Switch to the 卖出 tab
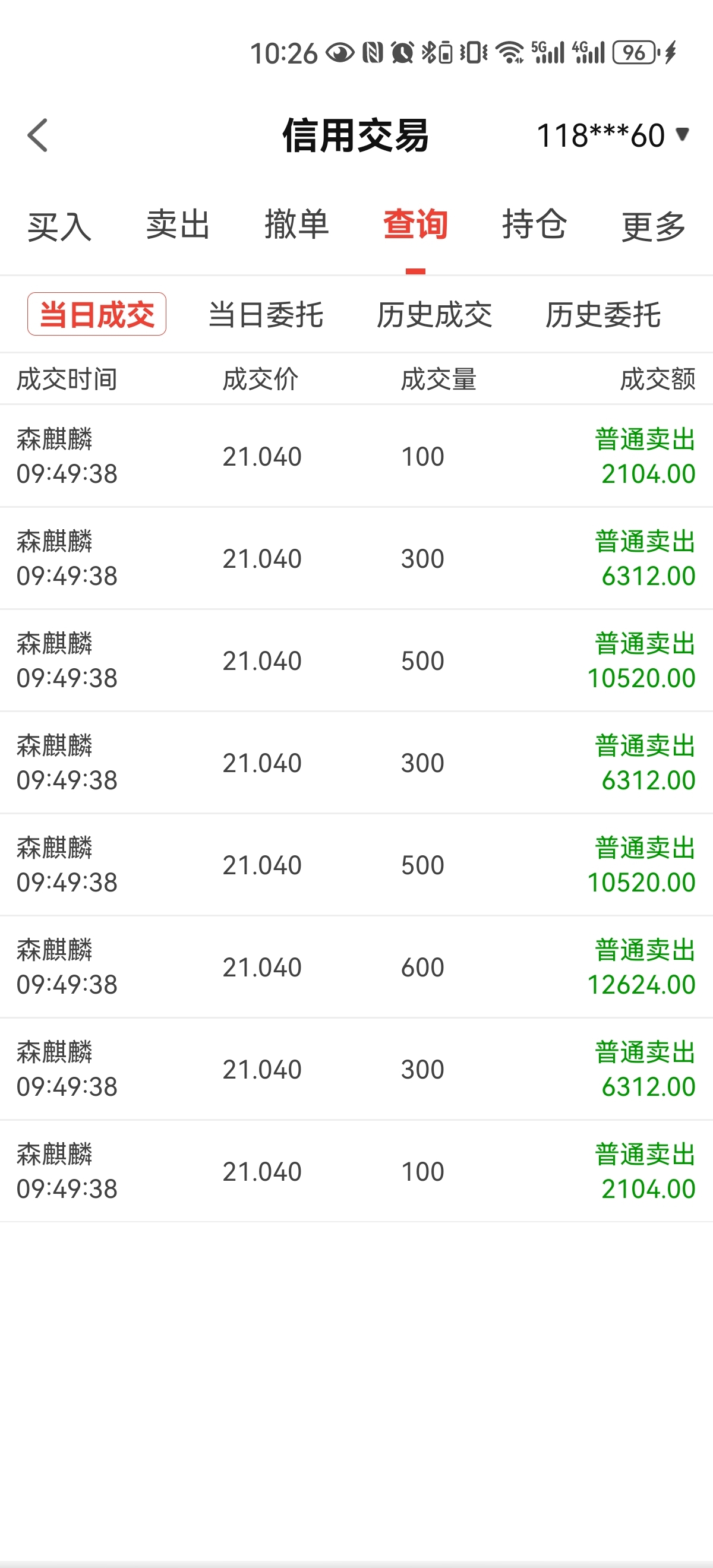This screenshot has width=713, height=1568. point(178,225)
